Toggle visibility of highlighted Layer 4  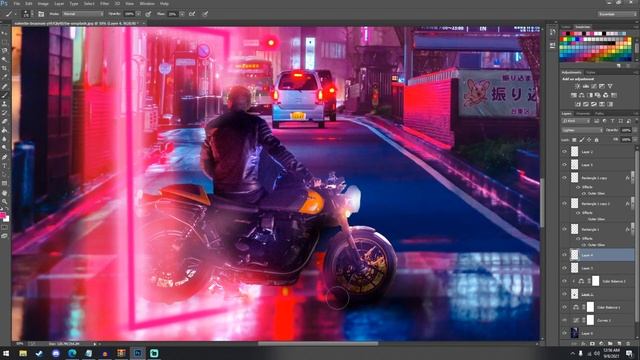click(x=564, y=255)
